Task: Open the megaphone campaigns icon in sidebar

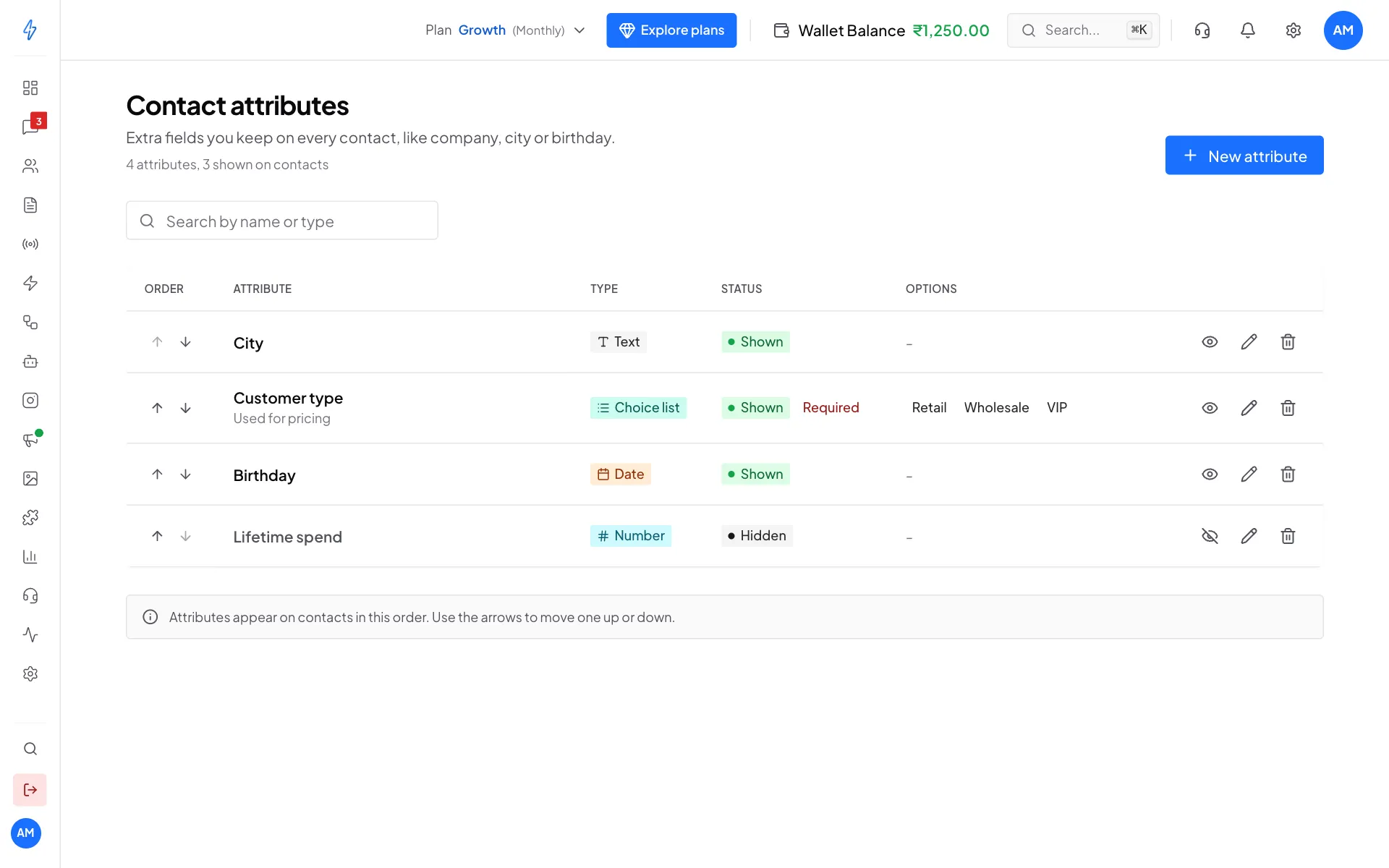Action: [x=30, y=439]
